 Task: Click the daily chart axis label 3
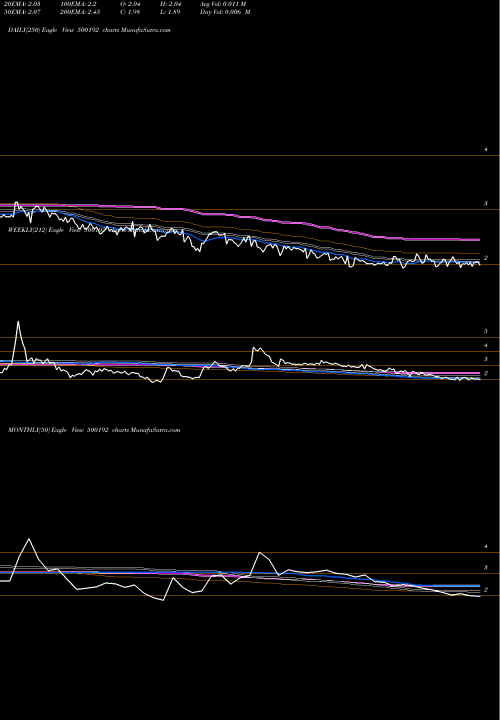point(485,204)
